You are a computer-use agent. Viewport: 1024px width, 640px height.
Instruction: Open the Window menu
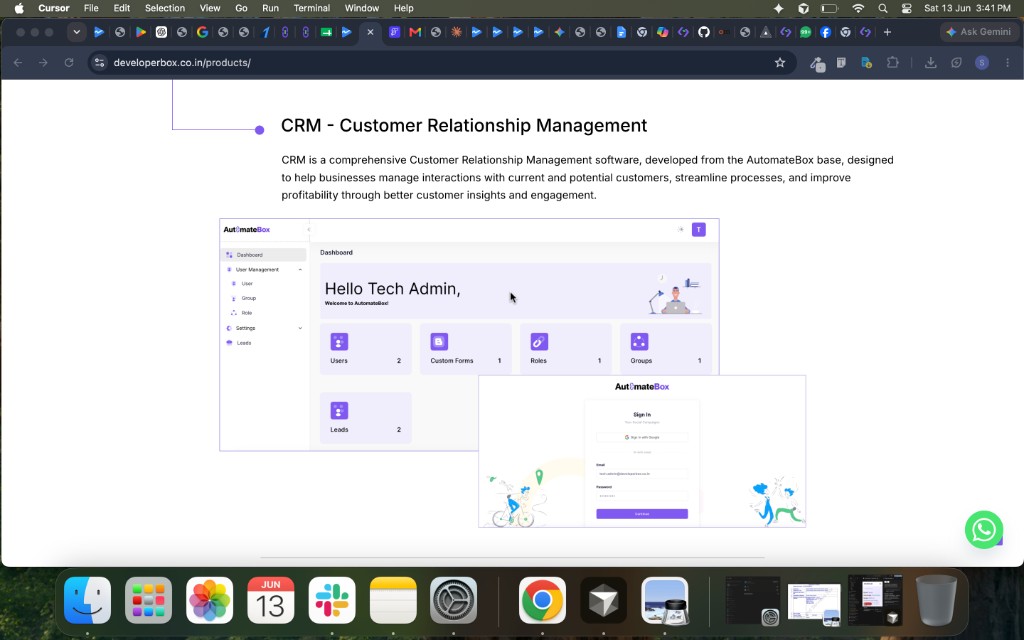362,8
